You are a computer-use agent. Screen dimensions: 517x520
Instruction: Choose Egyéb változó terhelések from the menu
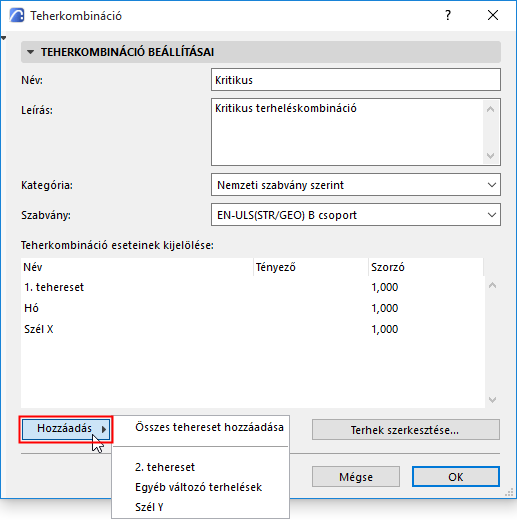pos(201,487)
